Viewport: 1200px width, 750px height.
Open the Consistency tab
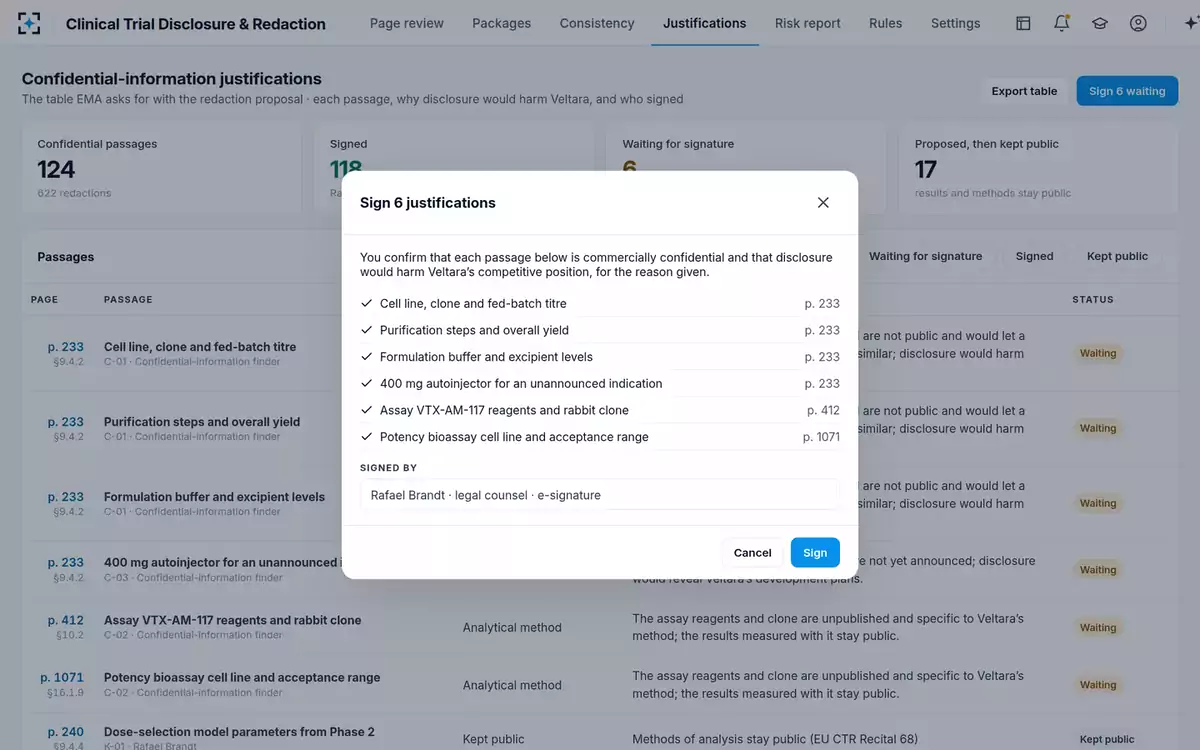pos(597,23)
